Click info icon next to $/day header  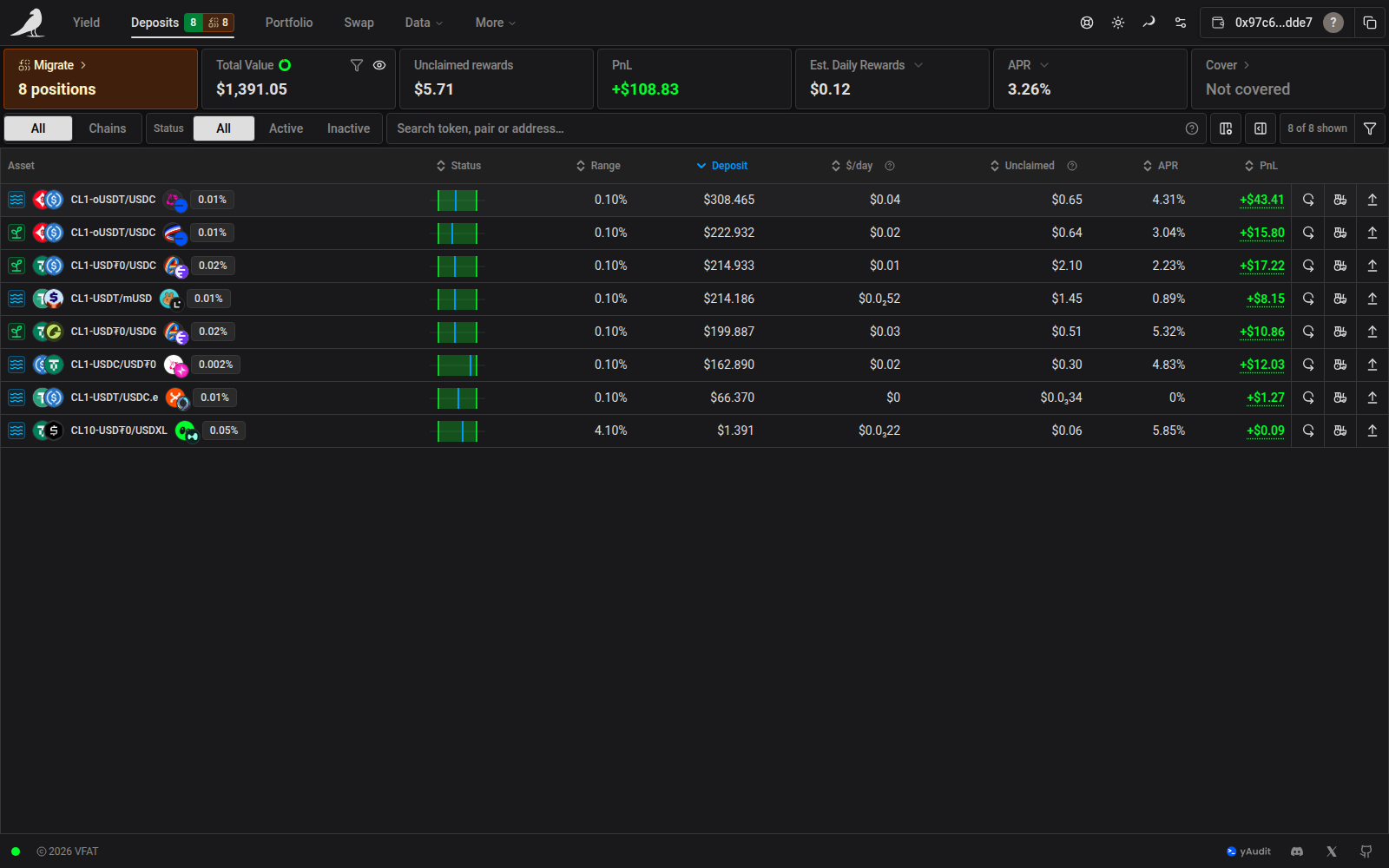pos(890,166)
